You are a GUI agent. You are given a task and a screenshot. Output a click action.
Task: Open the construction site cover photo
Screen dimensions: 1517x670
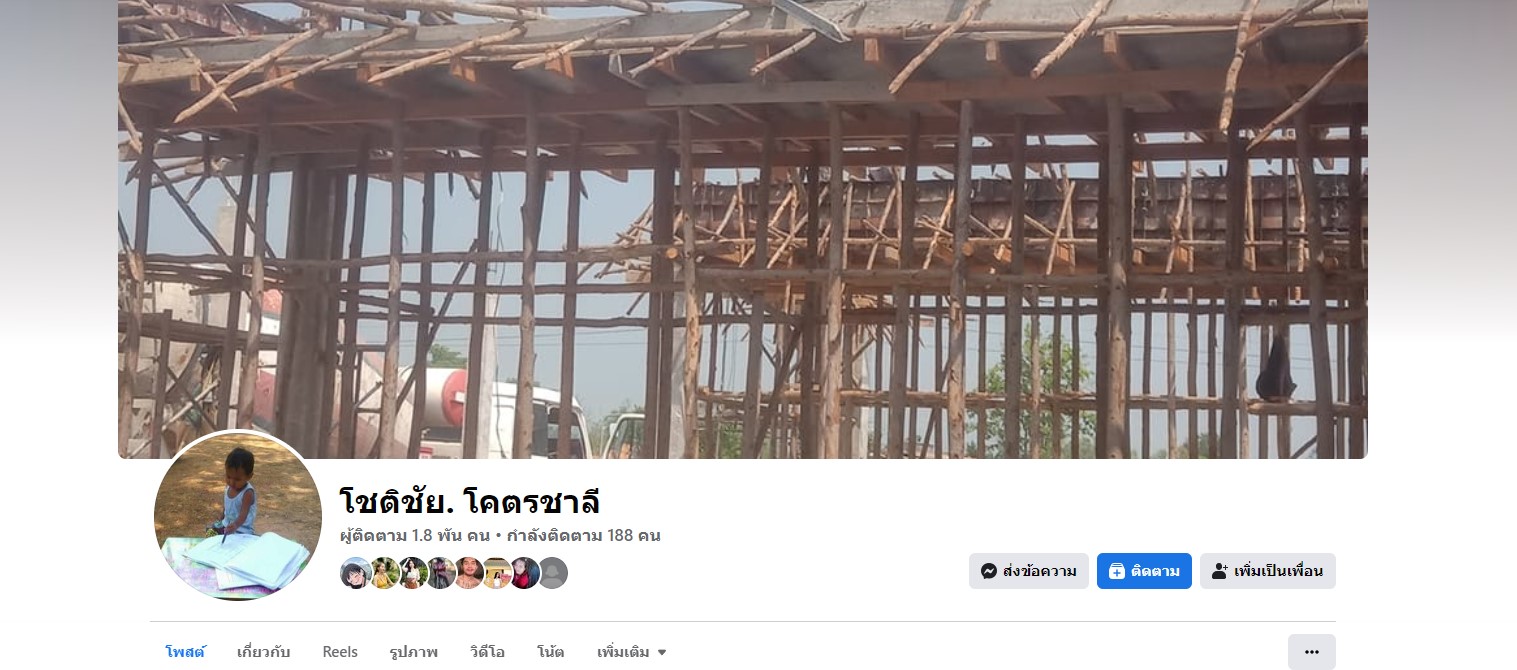coord(742,229)
